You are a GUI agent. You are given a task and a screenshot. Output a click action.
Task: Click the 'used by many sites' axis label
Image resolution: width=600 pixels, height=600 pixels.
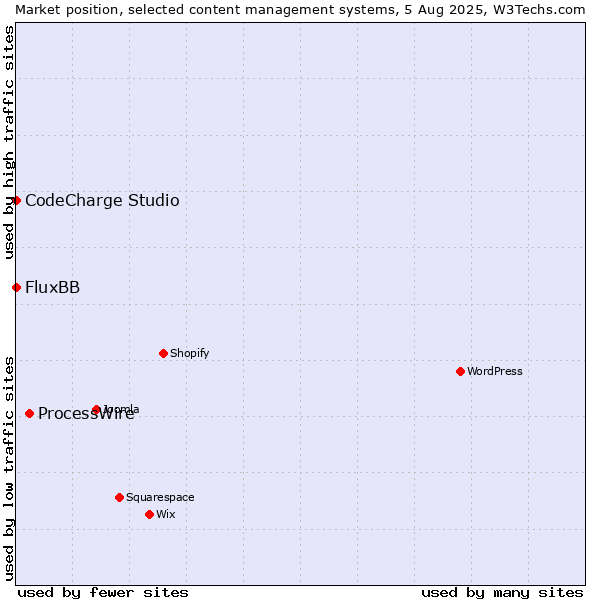(502, 593)
